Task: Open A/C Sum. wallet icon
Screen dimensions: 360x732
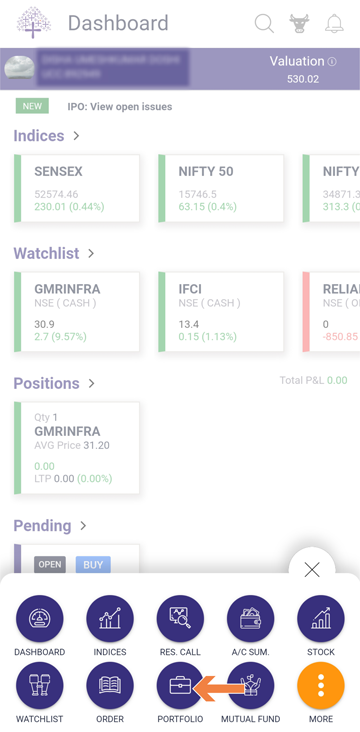Action: [x=250, y=619]
